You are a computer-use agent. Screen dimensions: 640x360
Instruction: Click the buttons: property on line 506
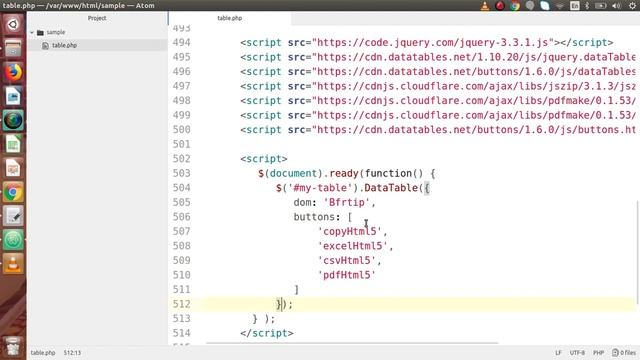(x=317, y=217)
